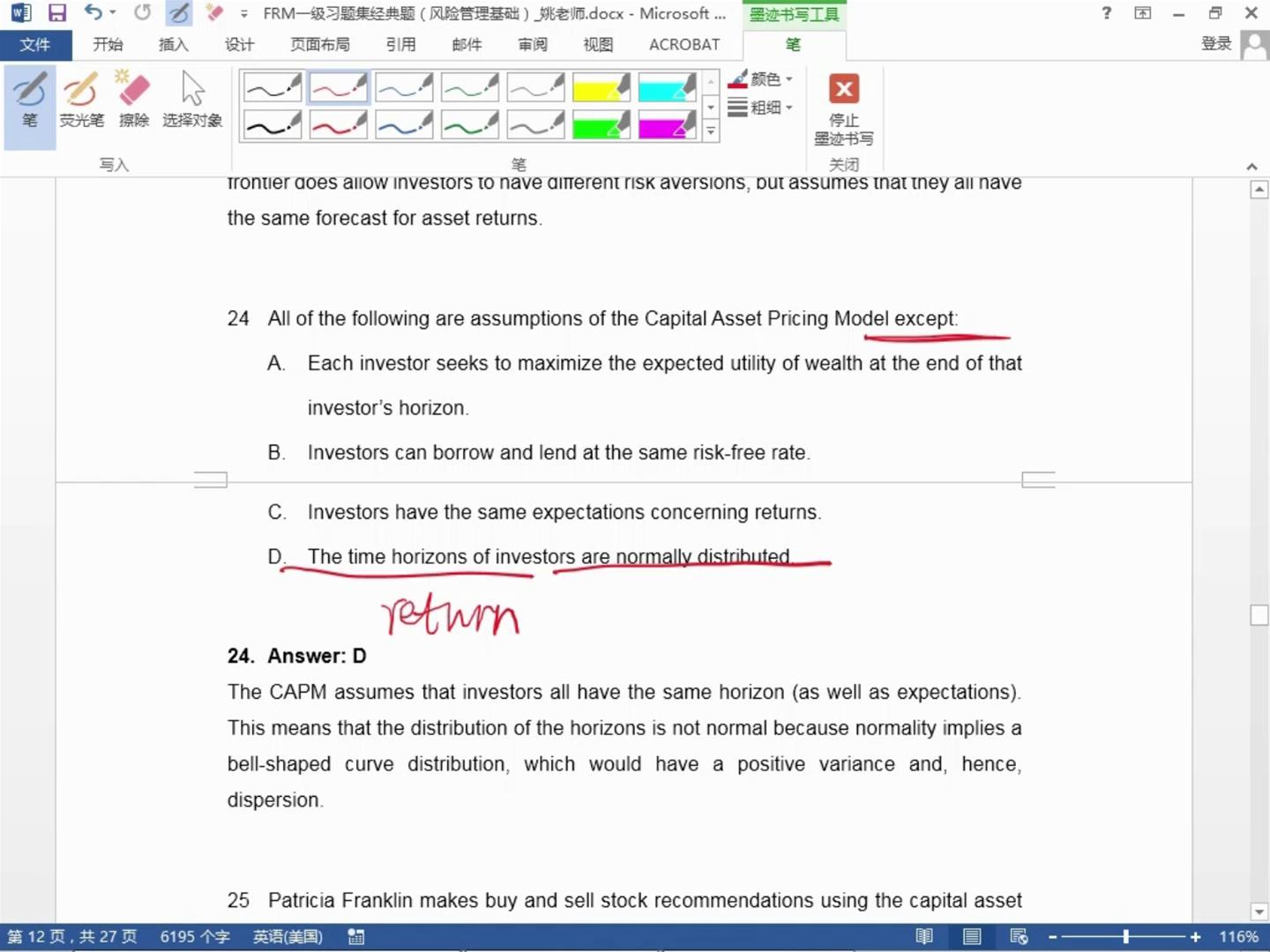
Task: Pick the blue thin pen, top row
Action: click(404, 88)
